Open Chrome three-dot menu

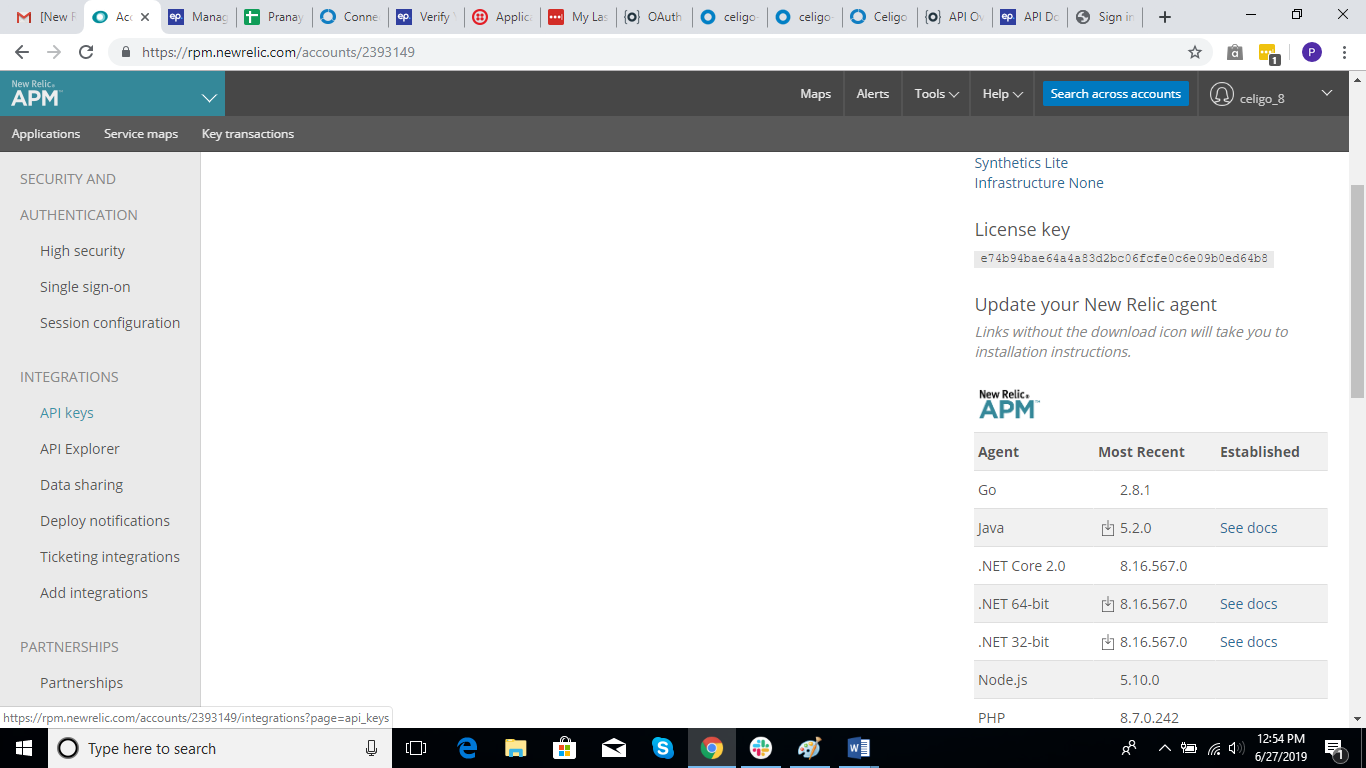tap(1345, 52)
